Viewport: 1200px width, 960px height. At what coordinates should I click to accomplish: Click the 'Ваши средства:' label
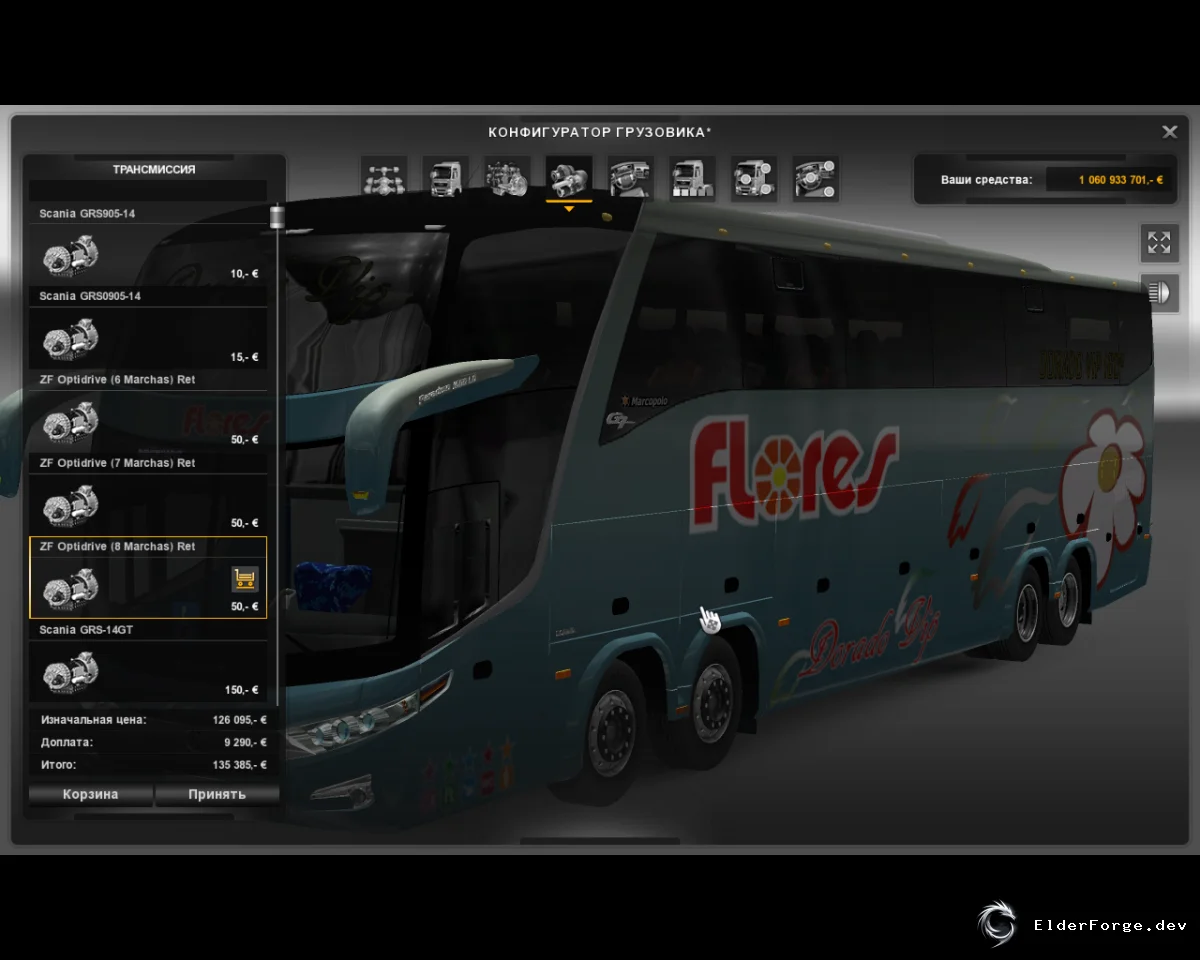pos(986,180)
